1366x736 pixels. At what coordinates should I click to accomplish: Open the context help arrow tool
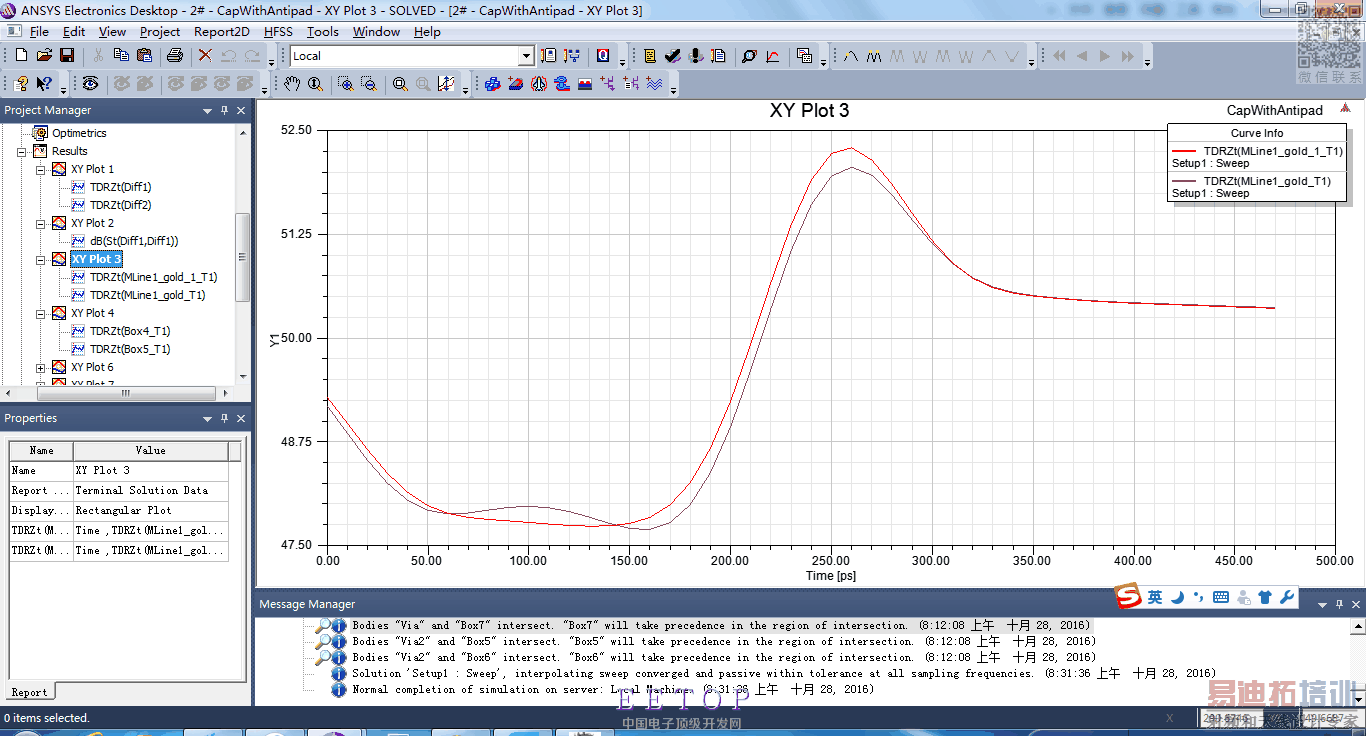[x=44, y=85]
